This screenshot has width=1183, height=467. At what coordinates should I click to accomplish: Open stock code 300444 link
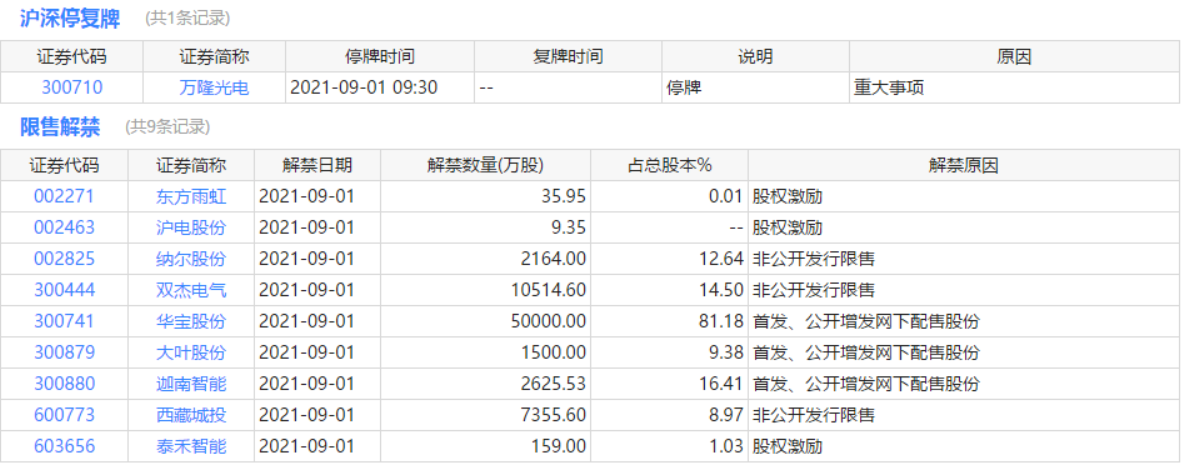tap(64, 291)
